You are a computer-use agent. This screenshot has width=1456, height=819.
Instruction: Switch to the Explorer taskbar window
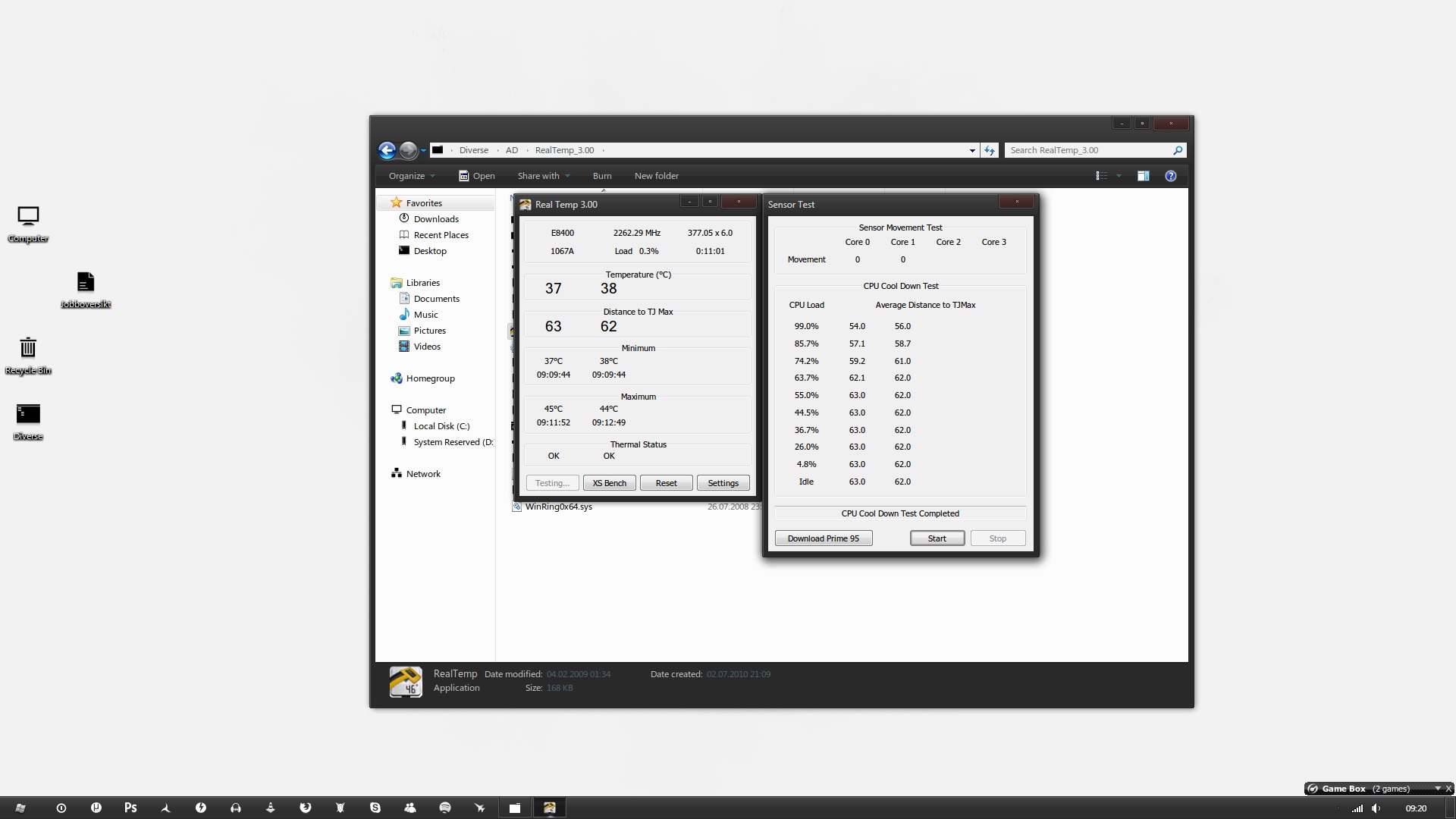tap(515, 808)
